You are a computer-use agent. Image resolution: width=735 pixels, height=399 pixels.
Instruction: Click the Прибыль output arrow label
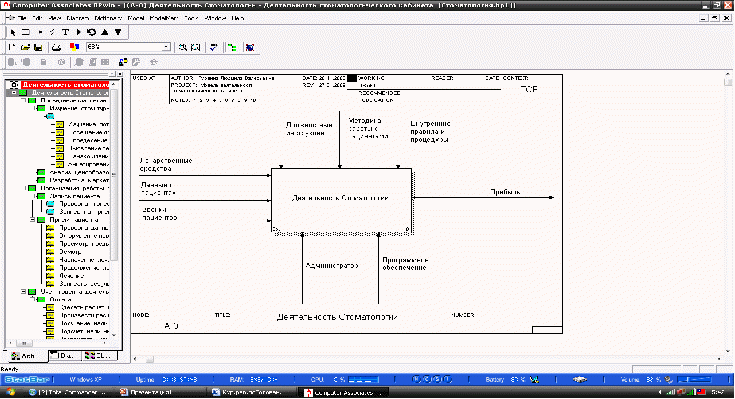pyautogui.click(x=505, y=192)
